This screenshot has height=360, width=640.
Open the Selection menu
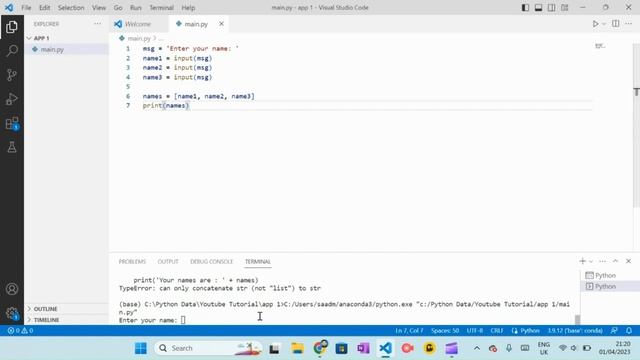click(x=71, y=8)
